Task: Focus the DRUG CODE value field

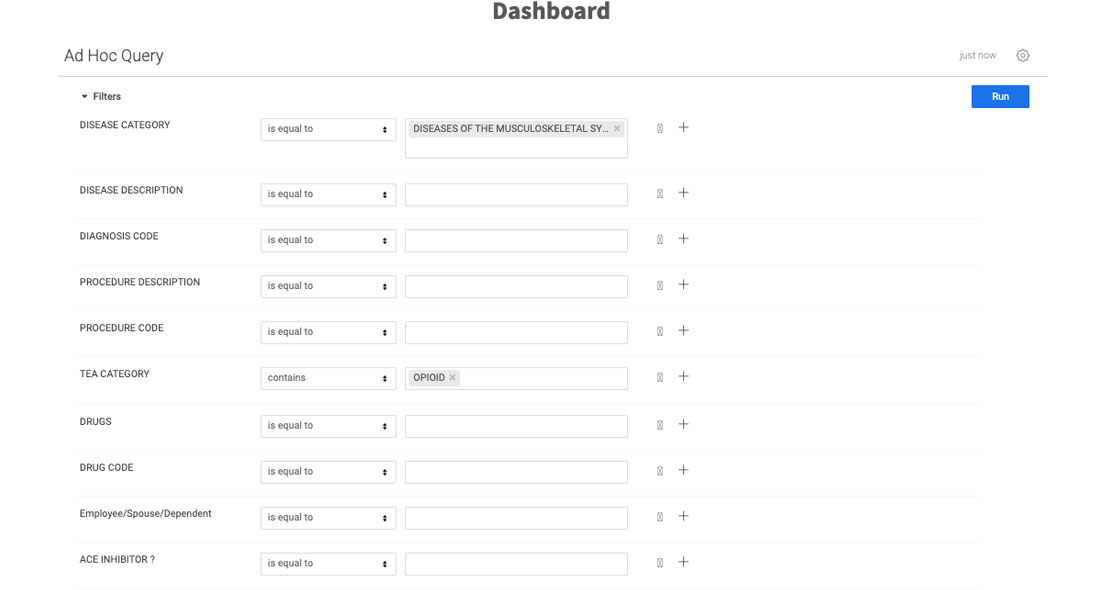Action: (516, 472)
